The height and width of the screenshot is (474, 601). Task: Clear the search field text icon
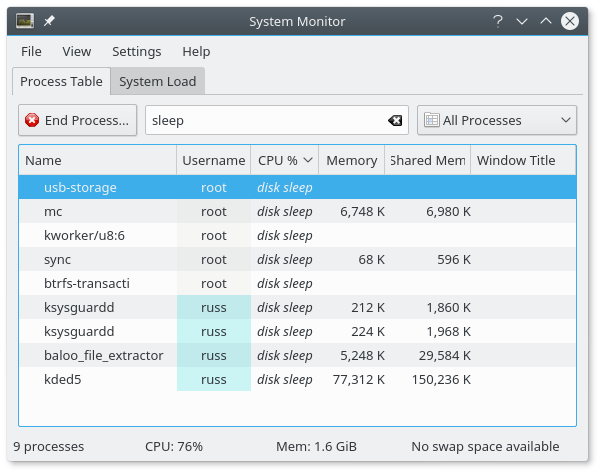(x=395, y=121)
